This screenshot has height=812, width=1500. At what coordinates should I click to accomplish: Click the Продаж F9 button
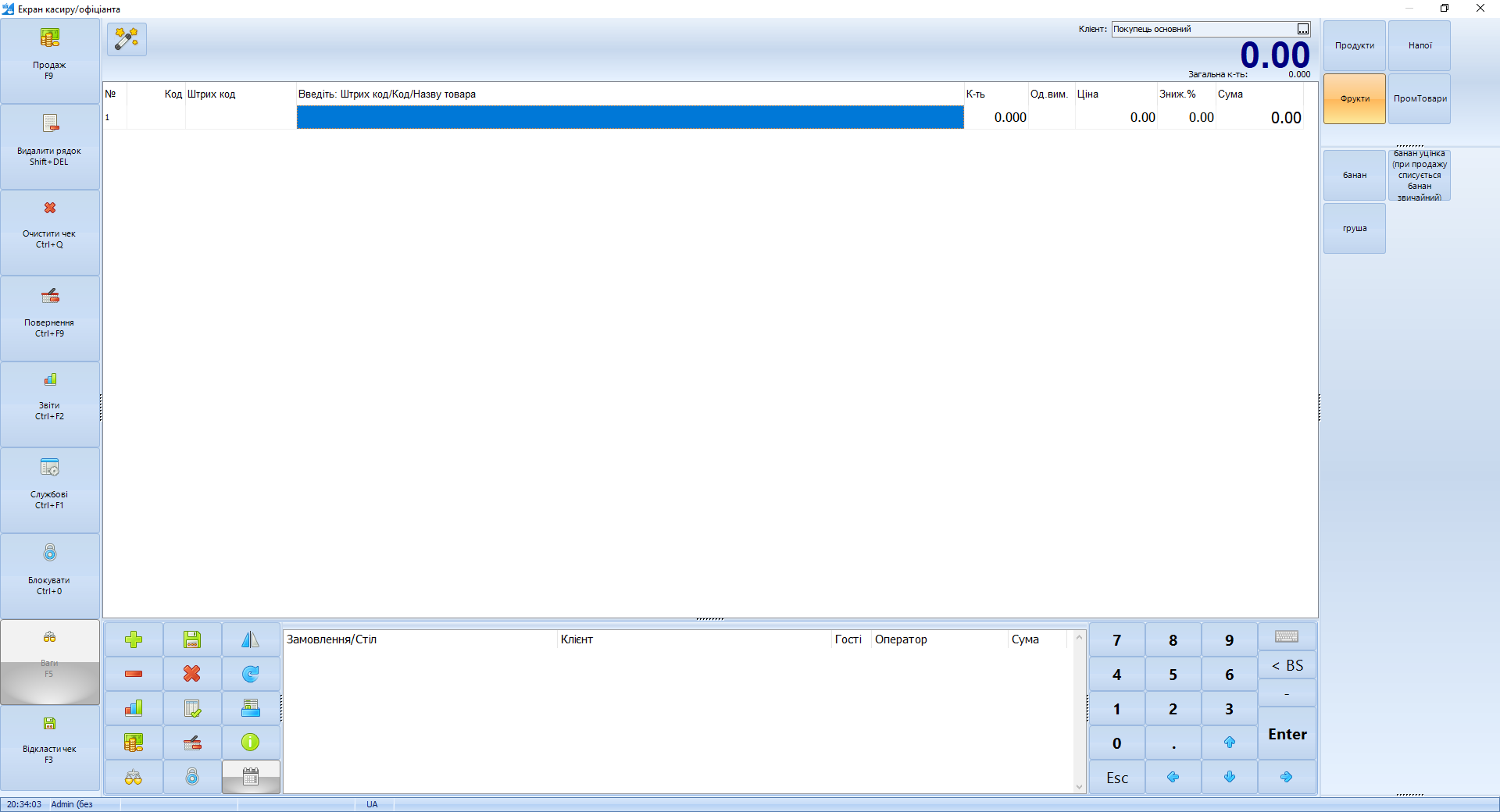click(49, 61)
